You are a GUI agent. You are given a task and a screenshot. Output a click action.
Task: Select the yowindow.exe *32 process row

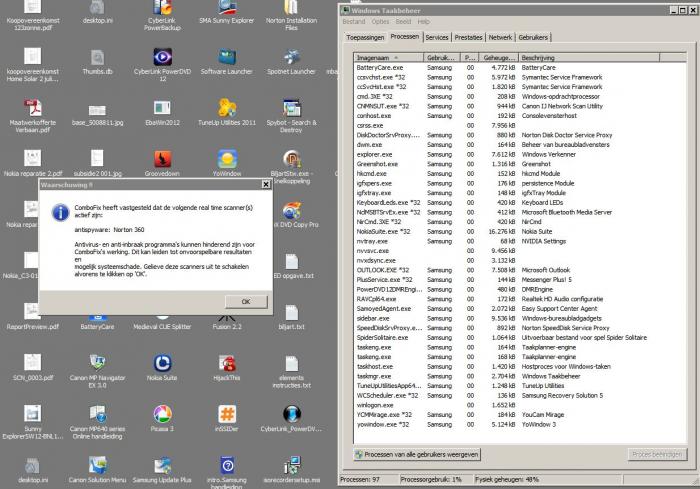(x=520, y=424)
